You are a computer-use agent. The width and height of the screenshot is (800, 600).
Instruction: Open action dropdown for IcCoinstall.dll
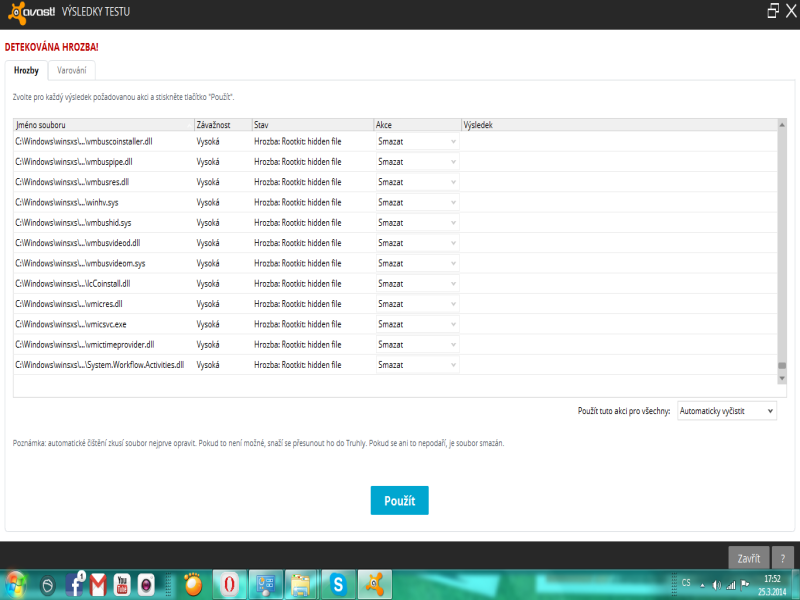click(x=417, y=284)
